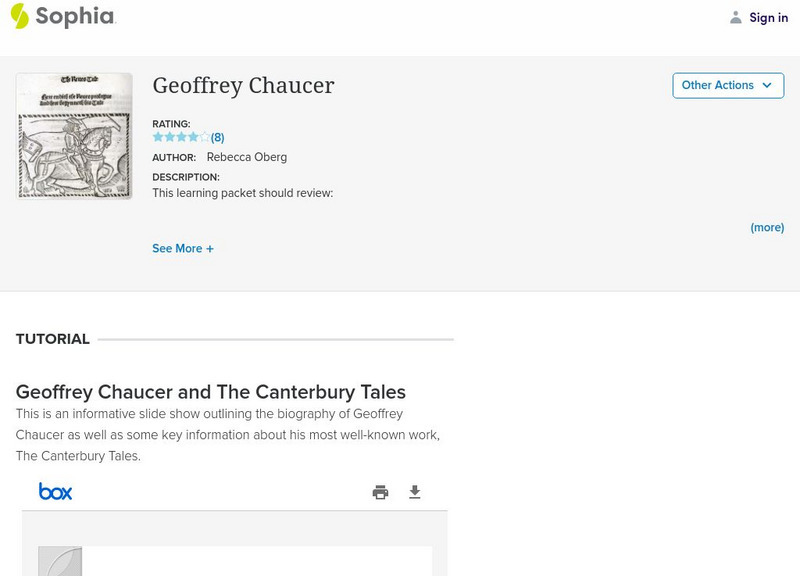Image resolution: width=800 pixels, height=576 pixels.
Task: Click the fifth empty rating star
Action: pyautogui.click(x=205, y=137)
